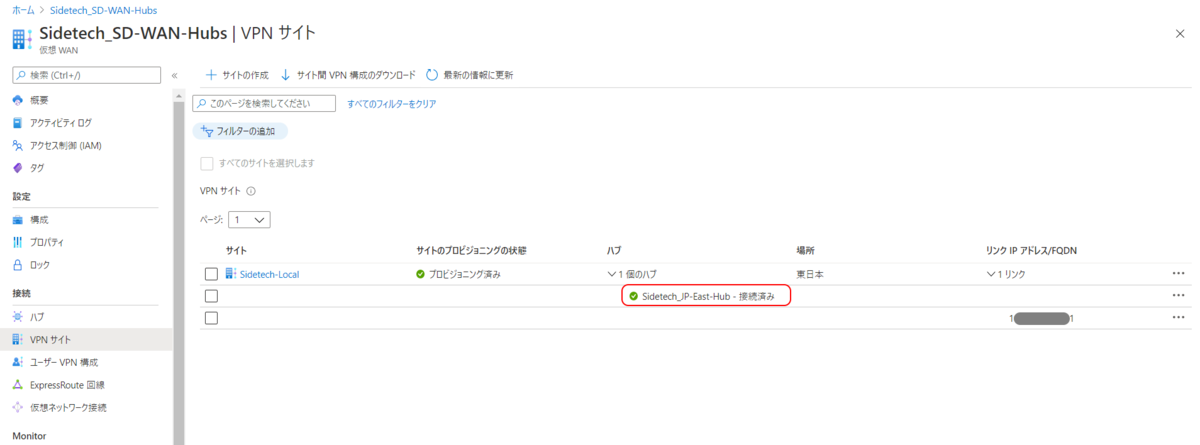Click the sidebar vertical scrollbar
1200x445 pixels.
point(178,268)
